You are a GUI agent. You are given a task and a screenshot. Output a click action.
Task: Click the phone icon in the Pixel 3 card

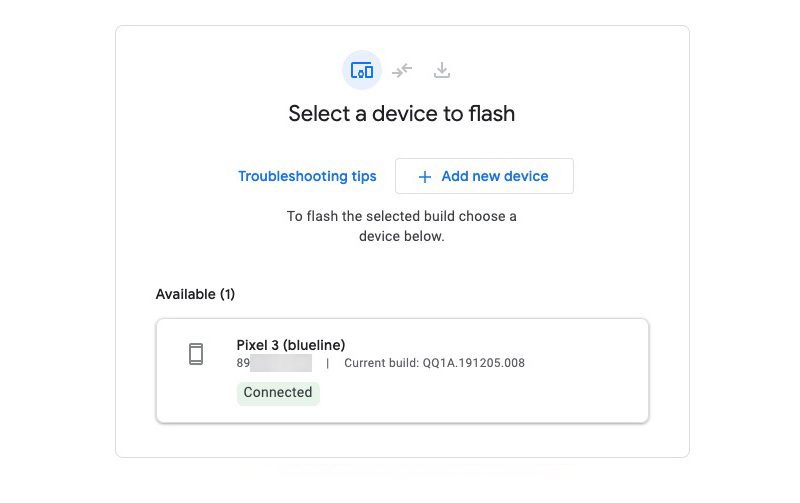pyautogui.click(x=196, y=354)
